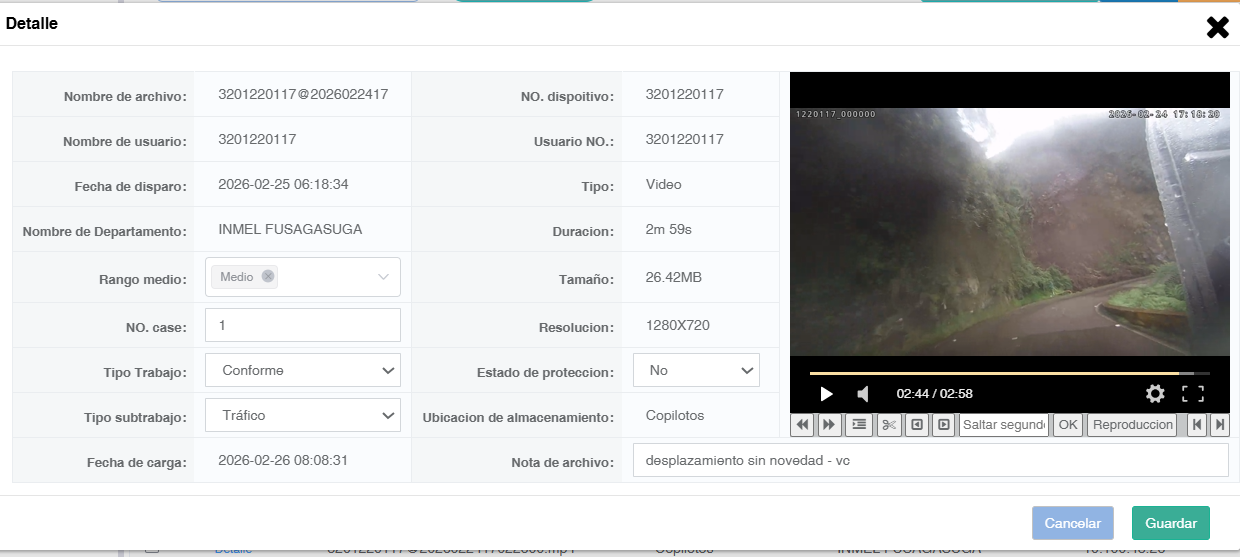Jump to previous video file
The image size is (1240, 557).
click(x=1196, y=425)
